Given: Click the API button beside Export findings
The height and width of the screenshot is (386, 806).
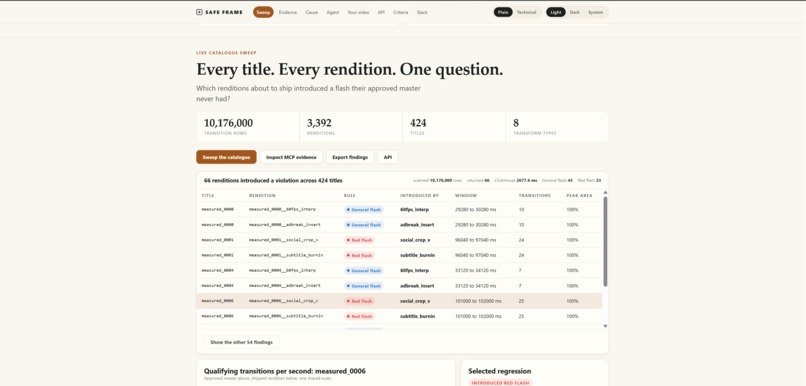Looking at the screenshot, I should (x=388, y=157).
